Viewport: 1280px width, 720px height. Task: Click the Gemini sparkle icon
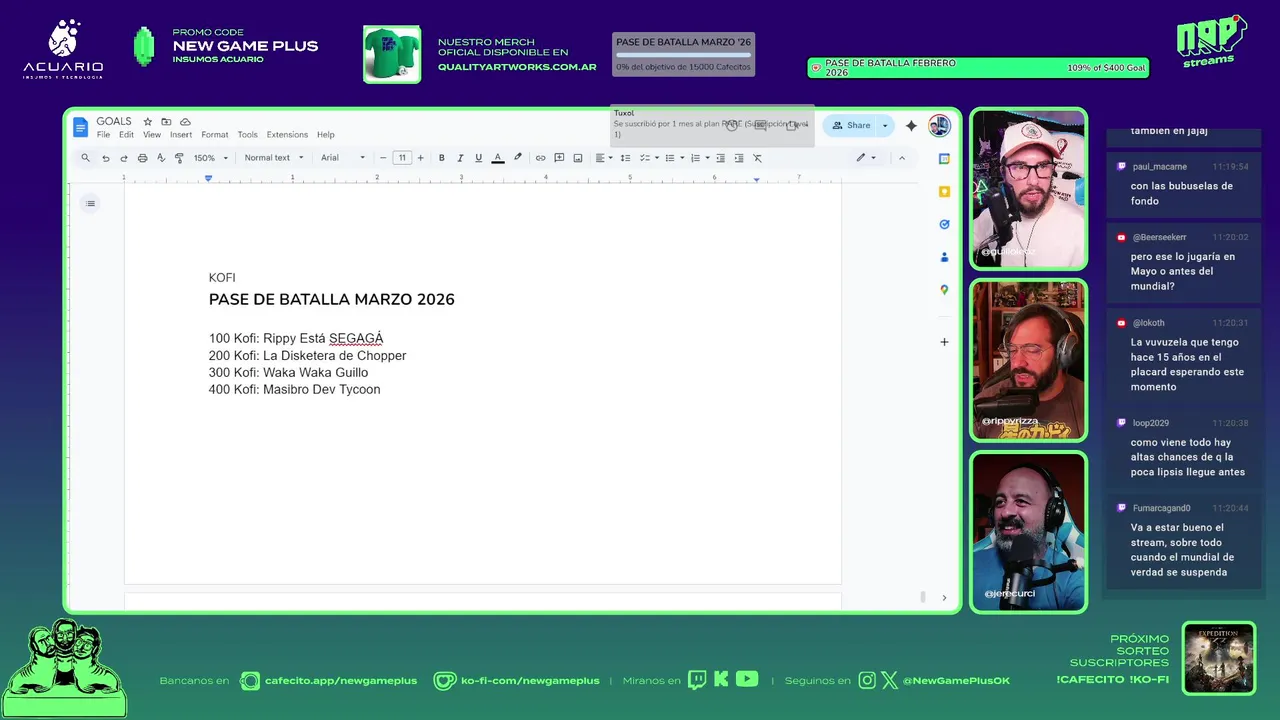911,125
